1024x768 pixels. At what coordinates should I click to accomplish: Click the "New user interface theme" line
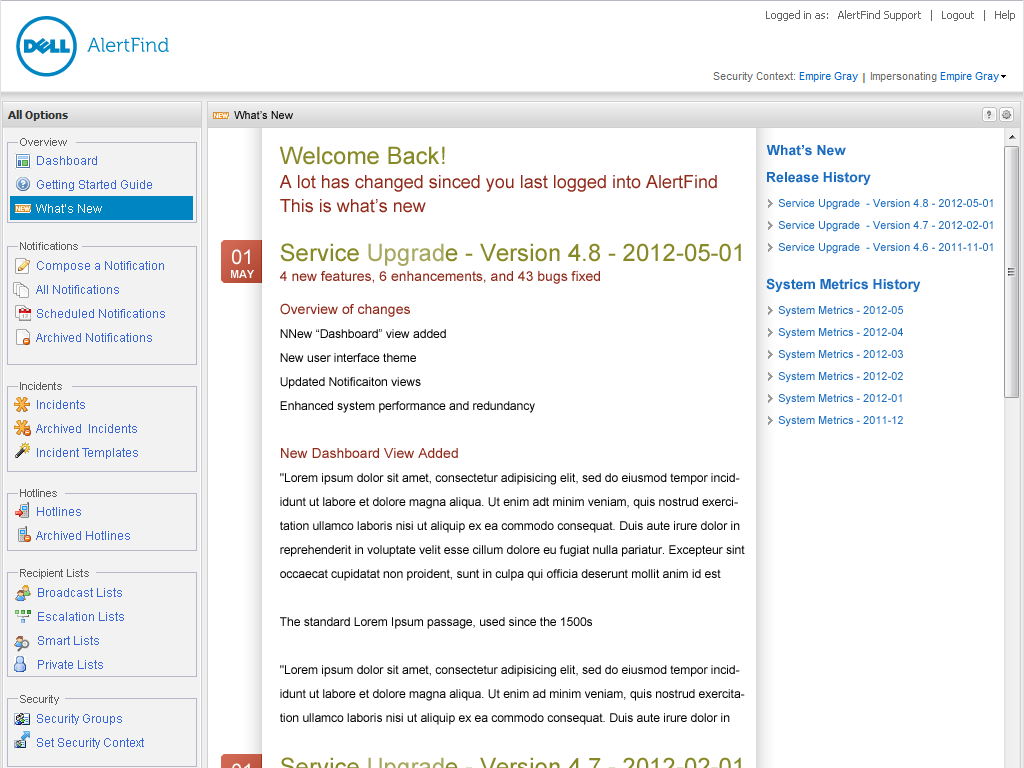click(x=348, y=358)
